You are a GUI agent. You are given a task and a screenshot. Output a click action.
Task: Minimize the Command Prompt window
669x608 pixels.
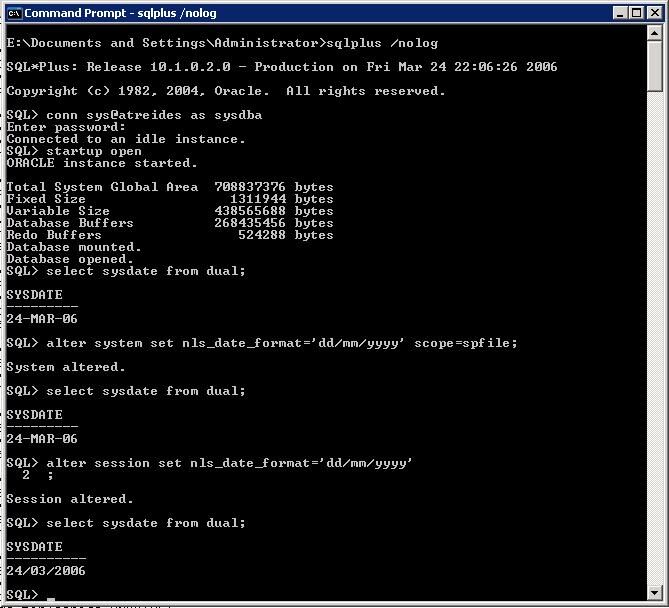click(x=620, y=13)
